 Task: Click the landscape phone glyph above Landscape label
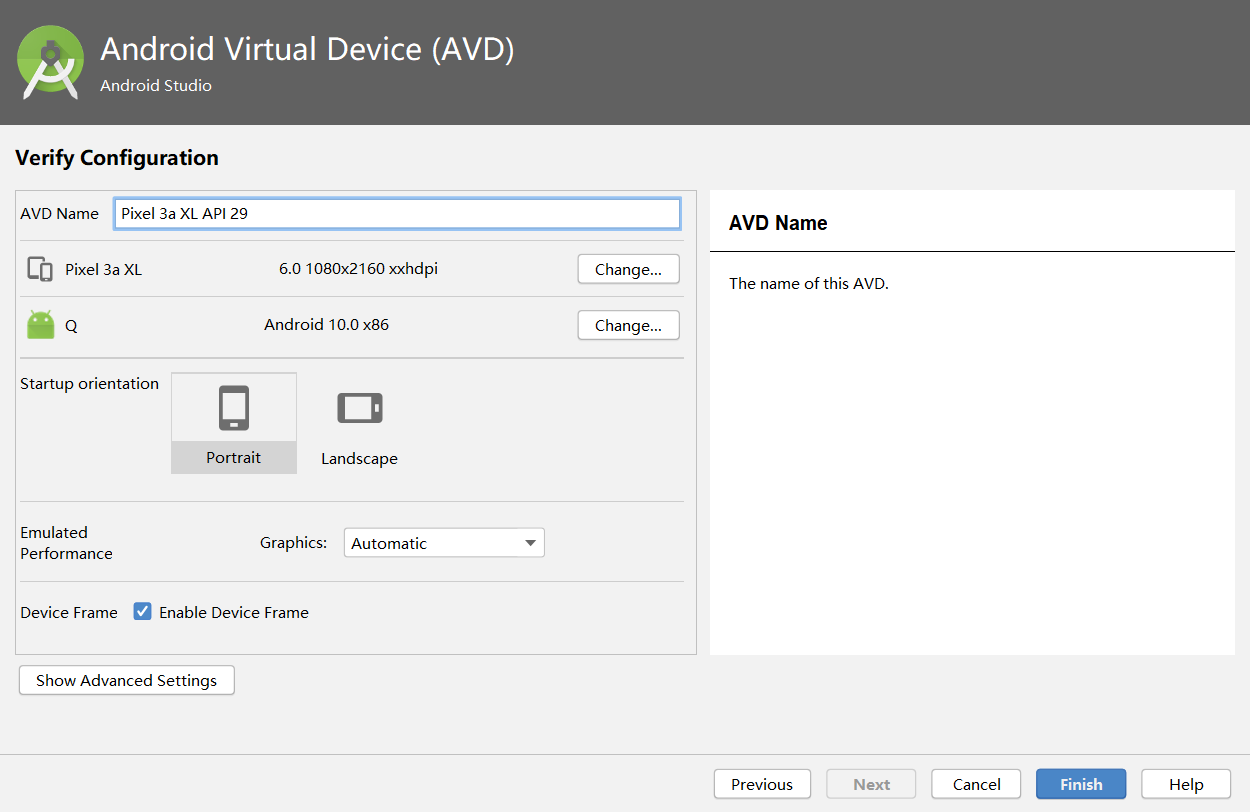point(359,408)
